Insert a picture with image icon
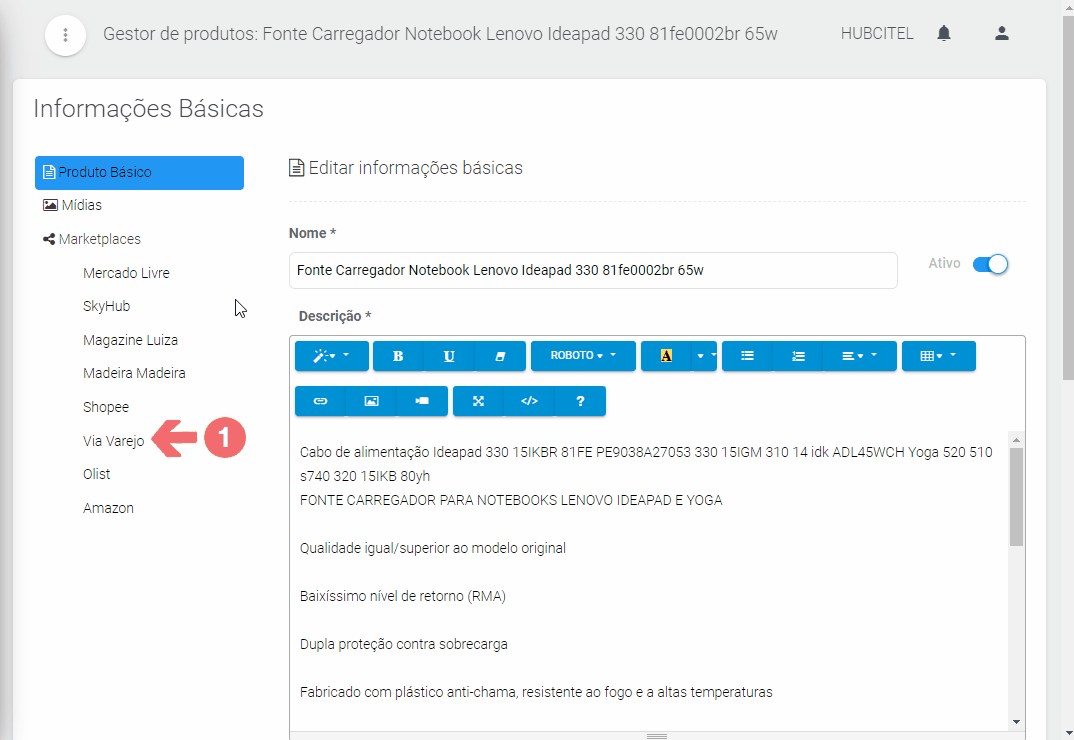Image resolution: width=1074 pixels, height=740 pixels. 371,401
